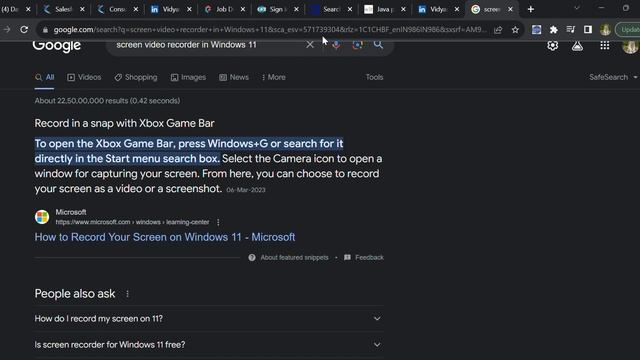Switch to News results tab
The height and width of the screenshot is (360, 640).
pyautogui.click(x=234, y=77)
